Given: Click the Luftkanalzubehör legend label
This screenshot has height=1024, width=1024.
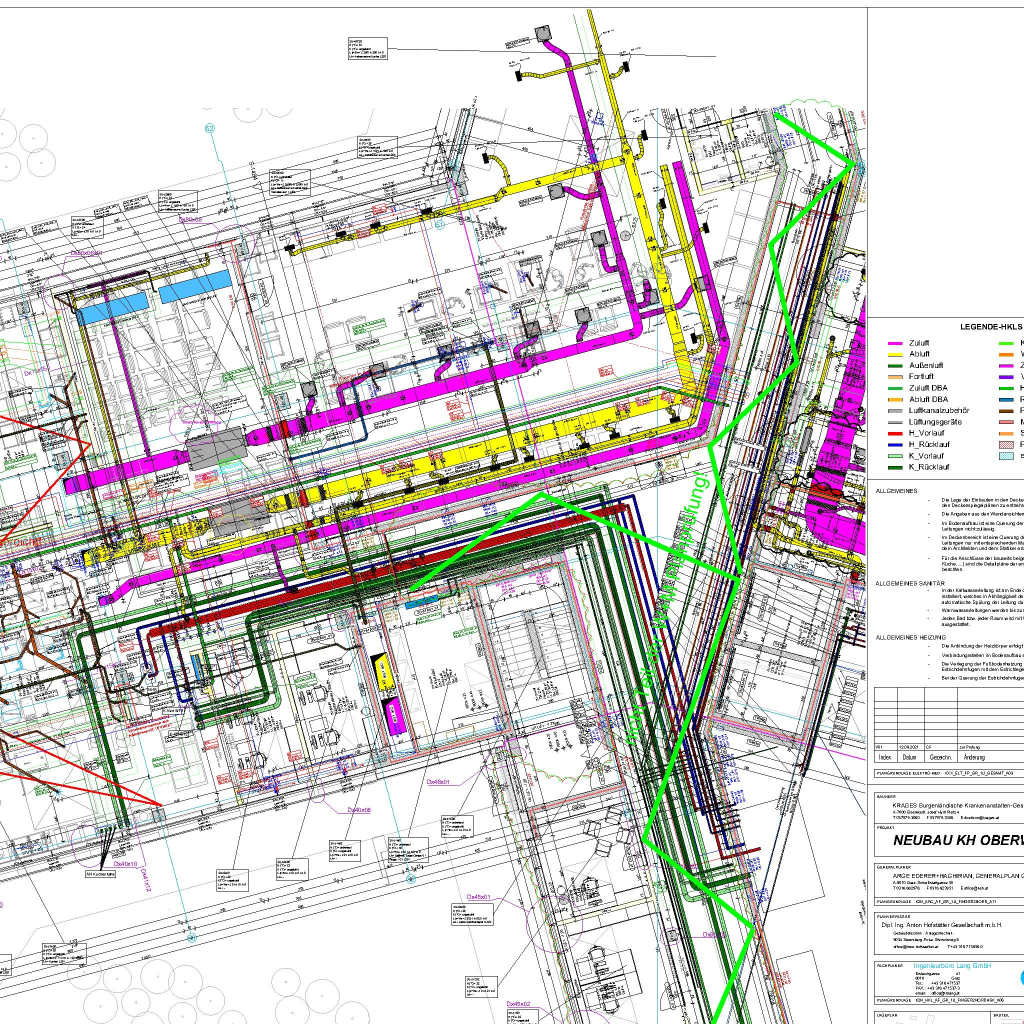Looking at the screenshot, I should click(x=941, y=411).
